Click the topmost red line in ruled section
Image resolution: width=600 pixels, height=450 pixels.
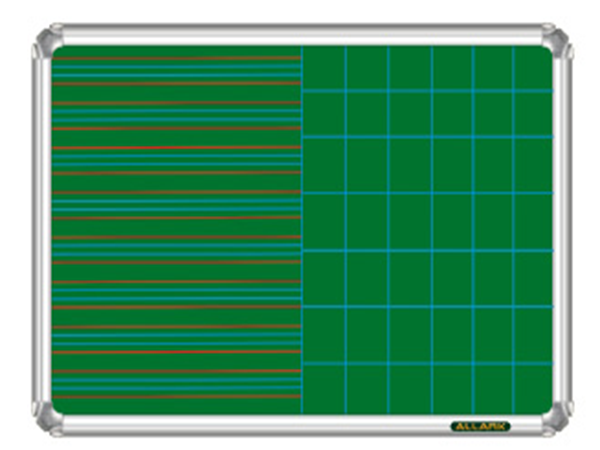coord(175,59)
